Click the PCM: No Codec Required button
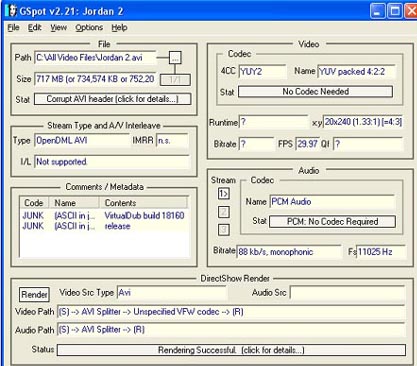The height and width of the screenshot is (366, 417). (332, 222)
